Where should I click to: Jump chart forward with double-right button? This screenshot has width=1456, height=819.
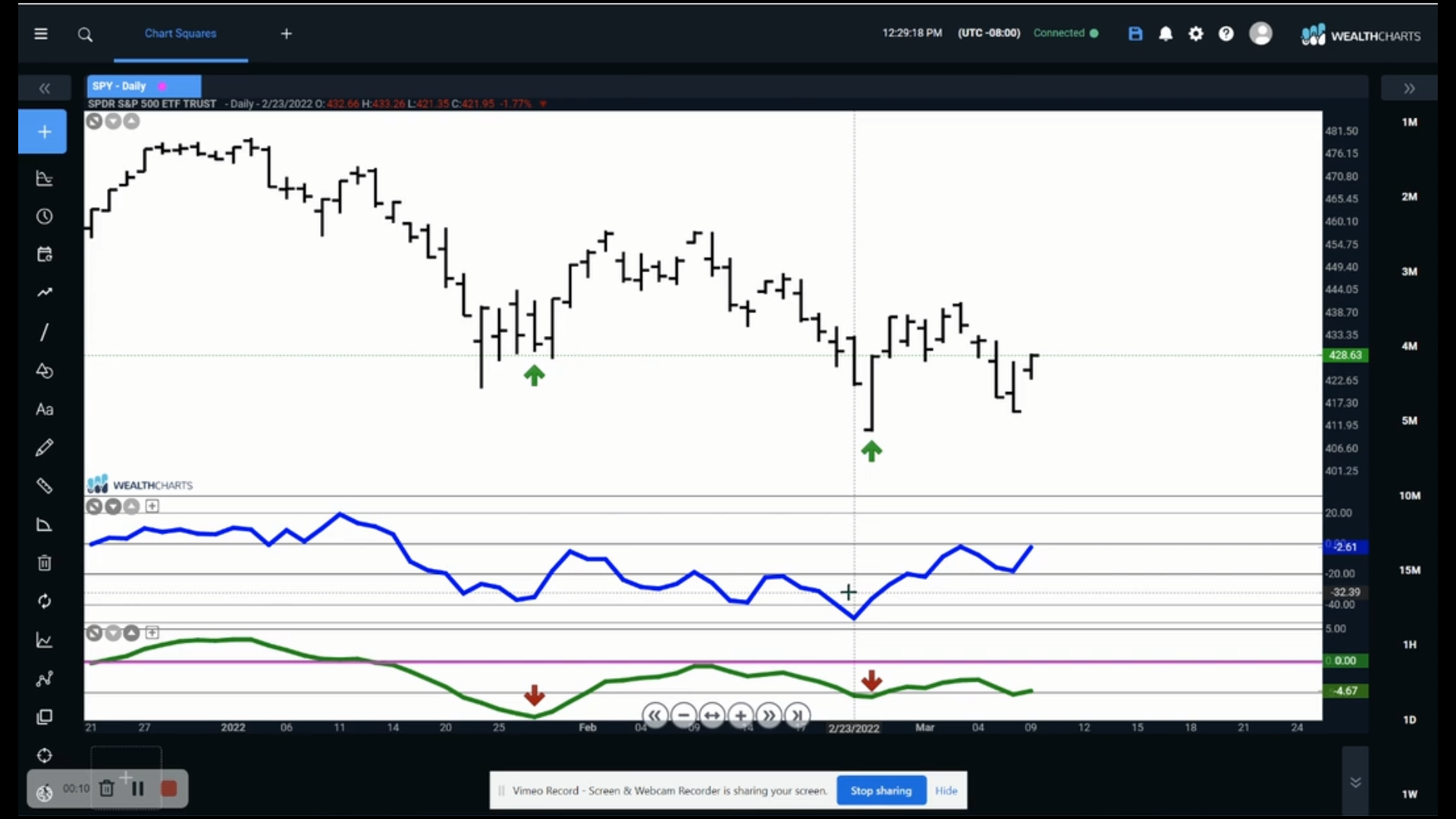point(769,715)
